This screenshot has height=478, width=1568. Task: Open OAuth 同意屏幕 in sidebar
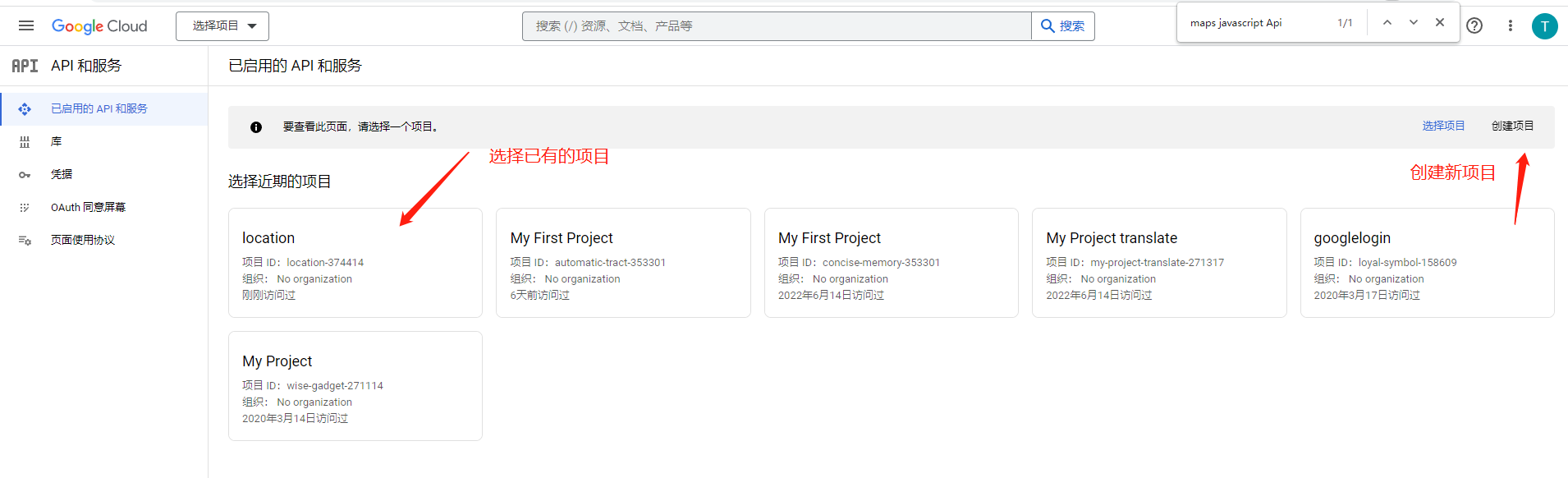click(104, 207)
